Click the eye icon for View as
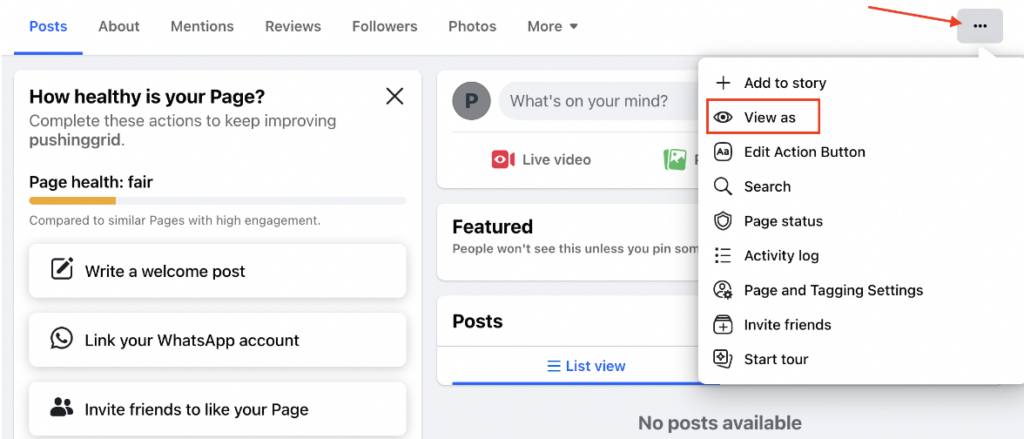 (x=723, y=118)
